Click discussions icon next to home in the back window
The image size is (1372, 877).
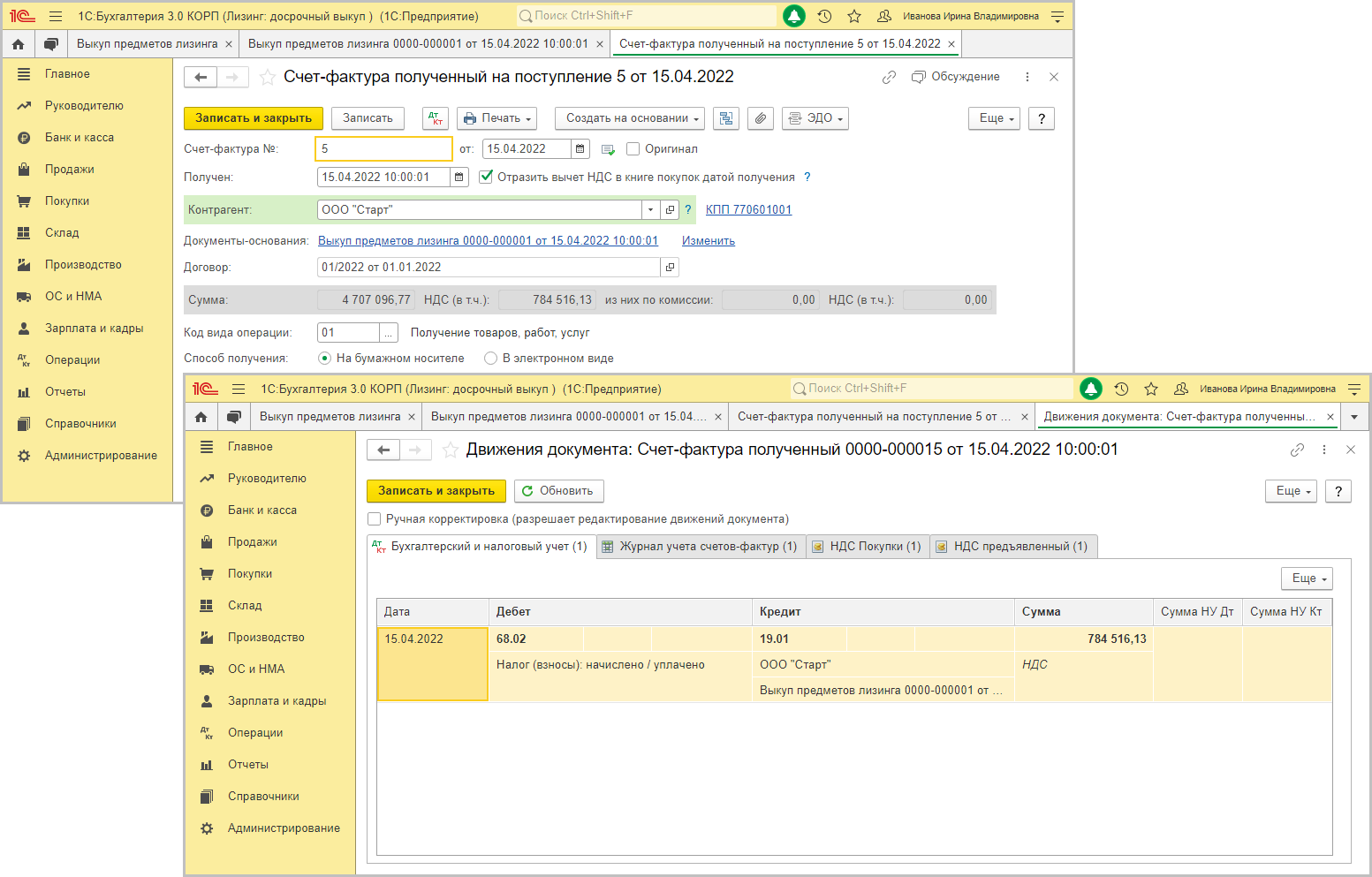(51, 44)
